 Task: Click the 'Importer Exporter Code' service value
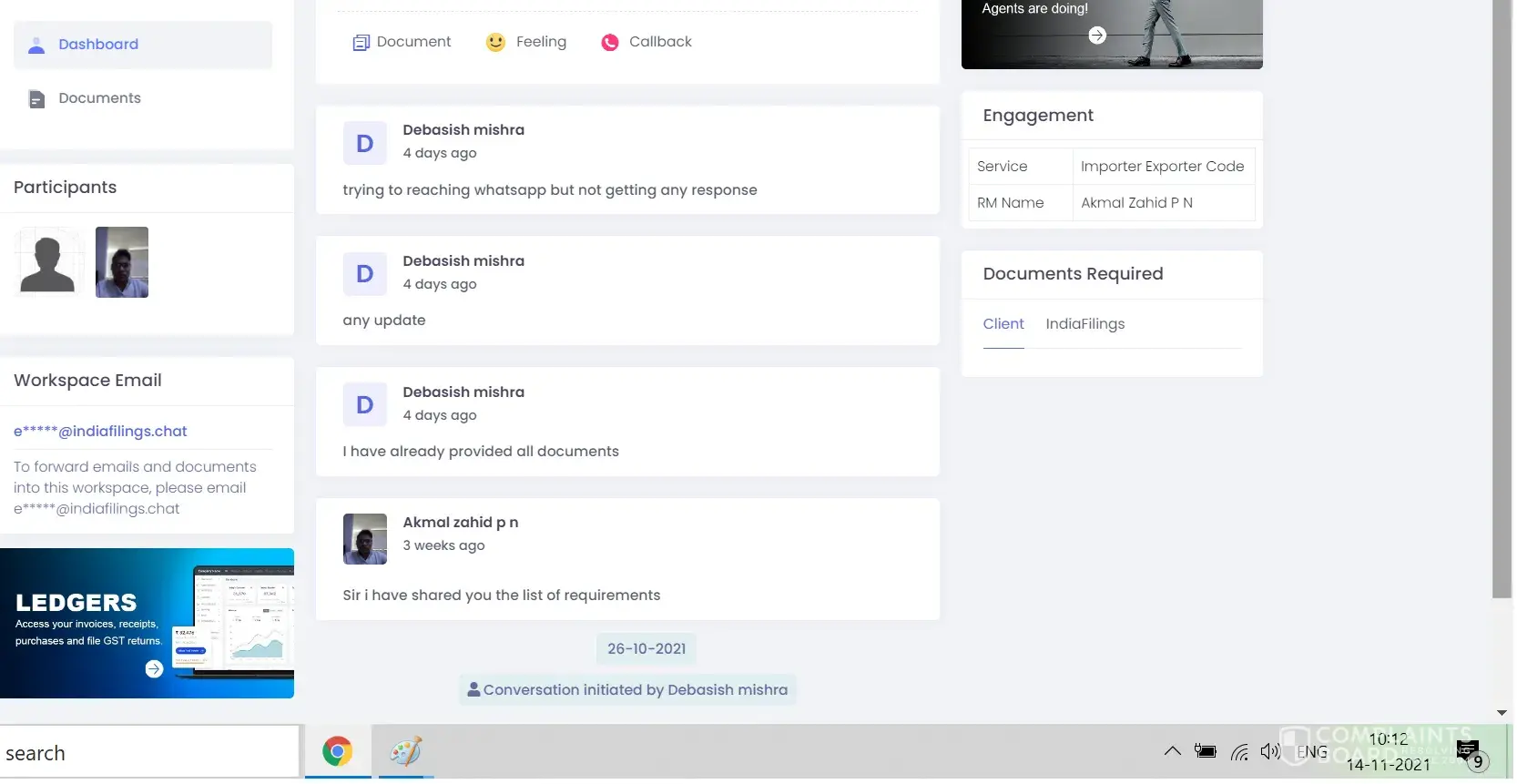1163,167
